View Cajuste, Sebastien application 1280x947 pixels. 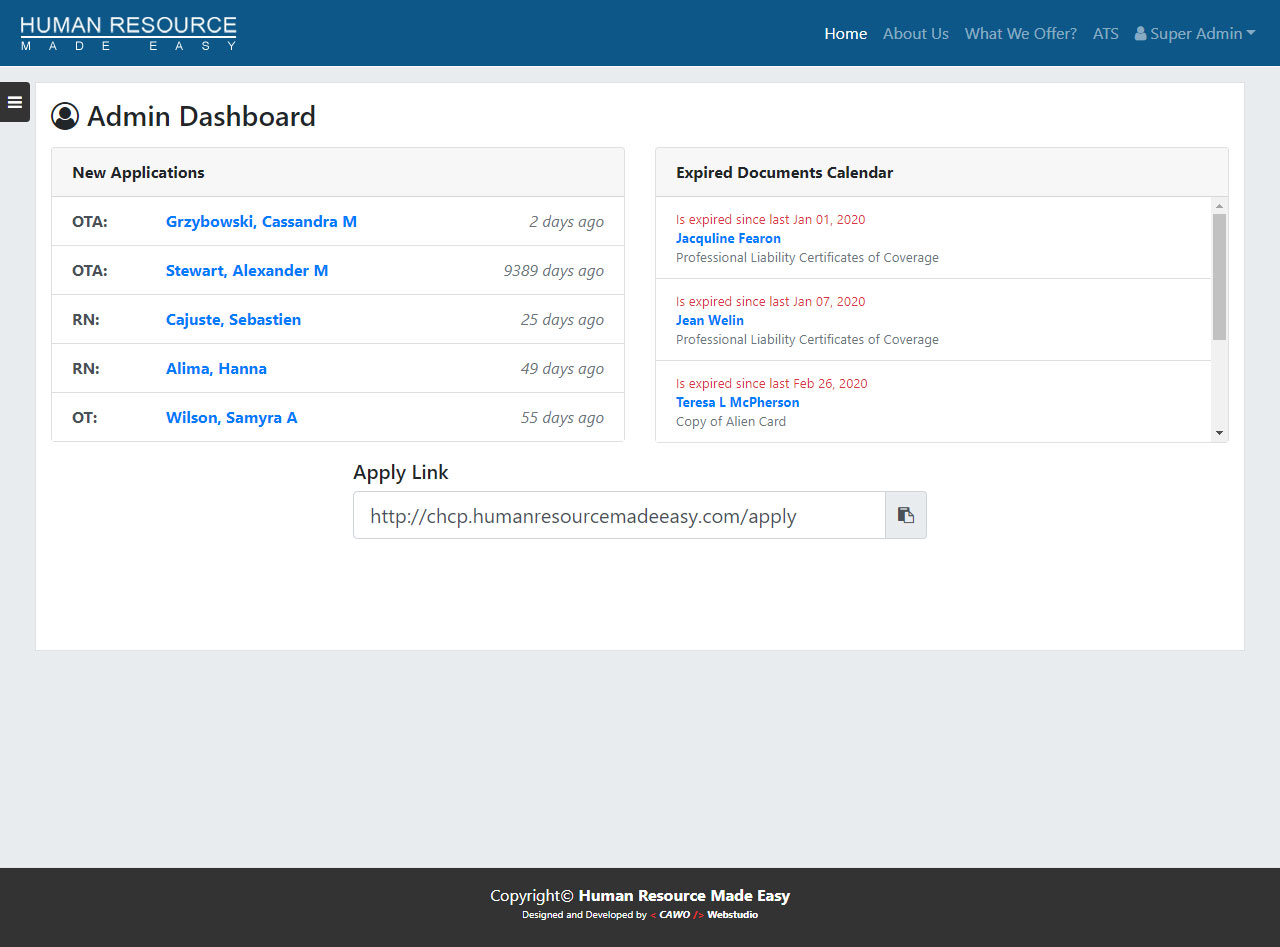click(233, 320)
